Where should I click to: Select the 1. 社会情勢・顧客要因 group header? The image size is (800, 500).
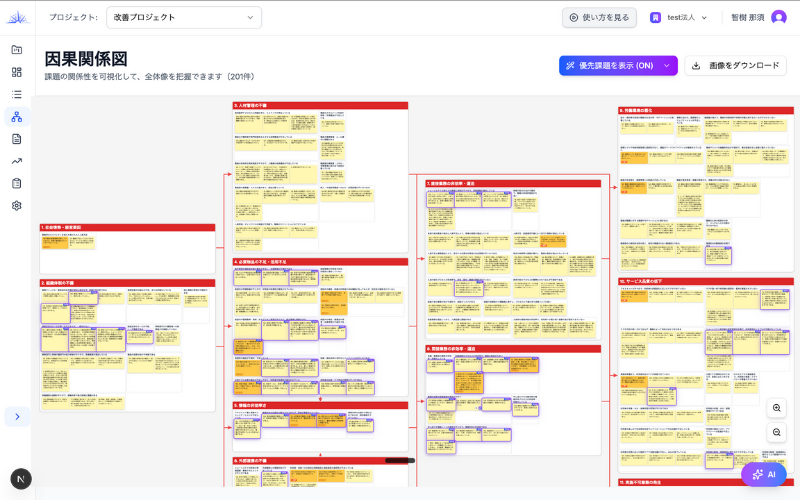click(128, 228)
